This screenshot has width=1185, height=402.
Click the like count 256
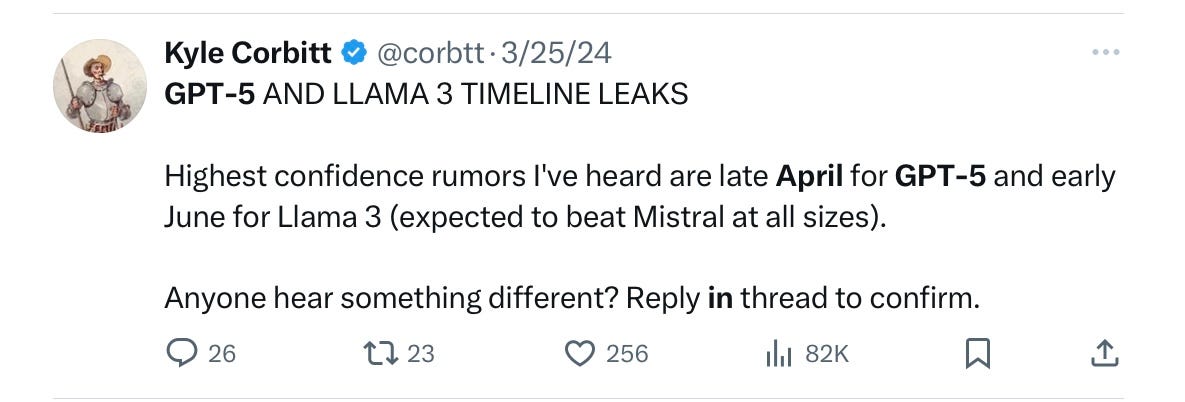pyautogui.click(x=627, y=353)
